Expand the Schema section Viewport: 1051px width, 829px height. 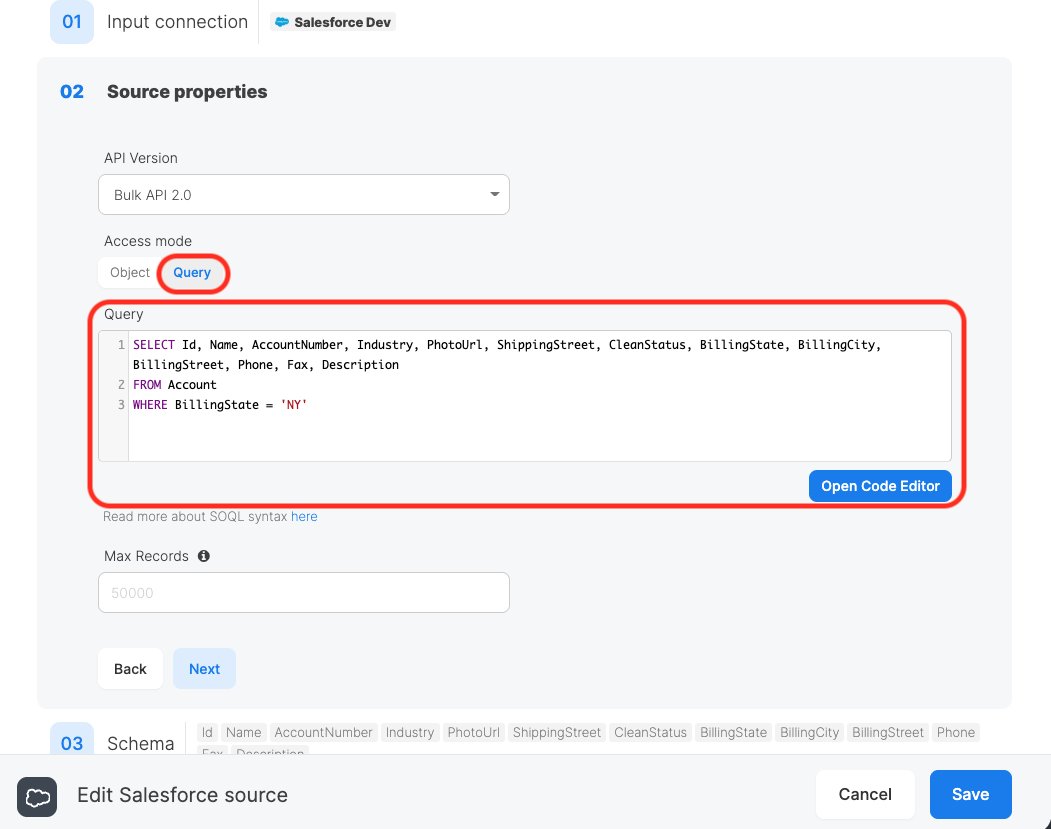coord(140,743)
